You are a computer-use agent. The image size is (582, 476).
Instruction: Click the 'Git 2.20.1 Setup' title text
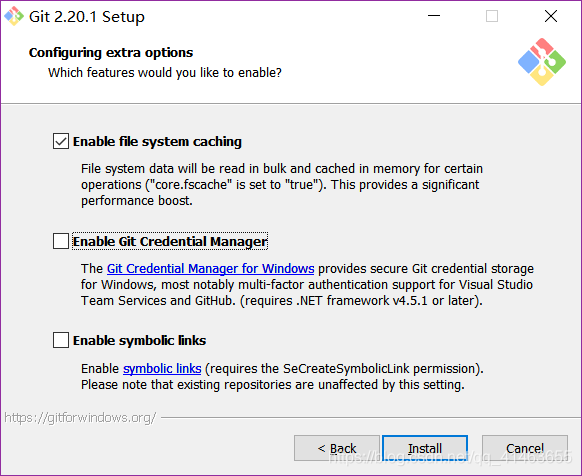87,17
